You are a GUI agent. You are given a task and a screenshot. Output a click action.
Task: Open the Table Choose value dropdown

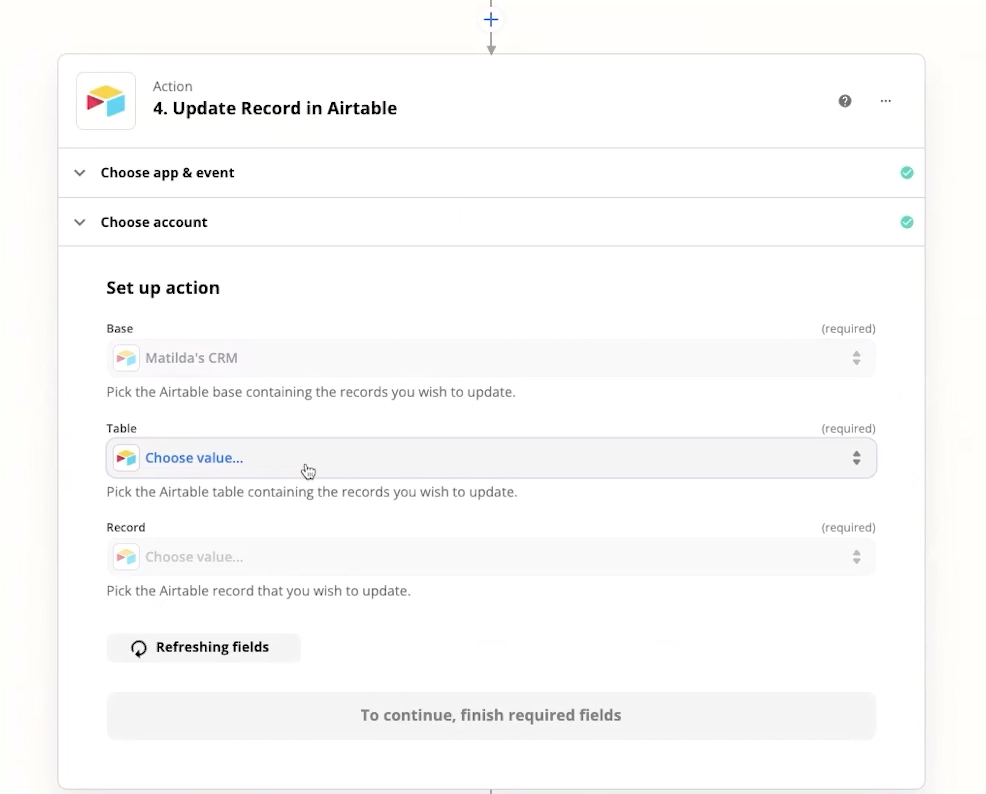pyautogui.click(x=491, y=458)
